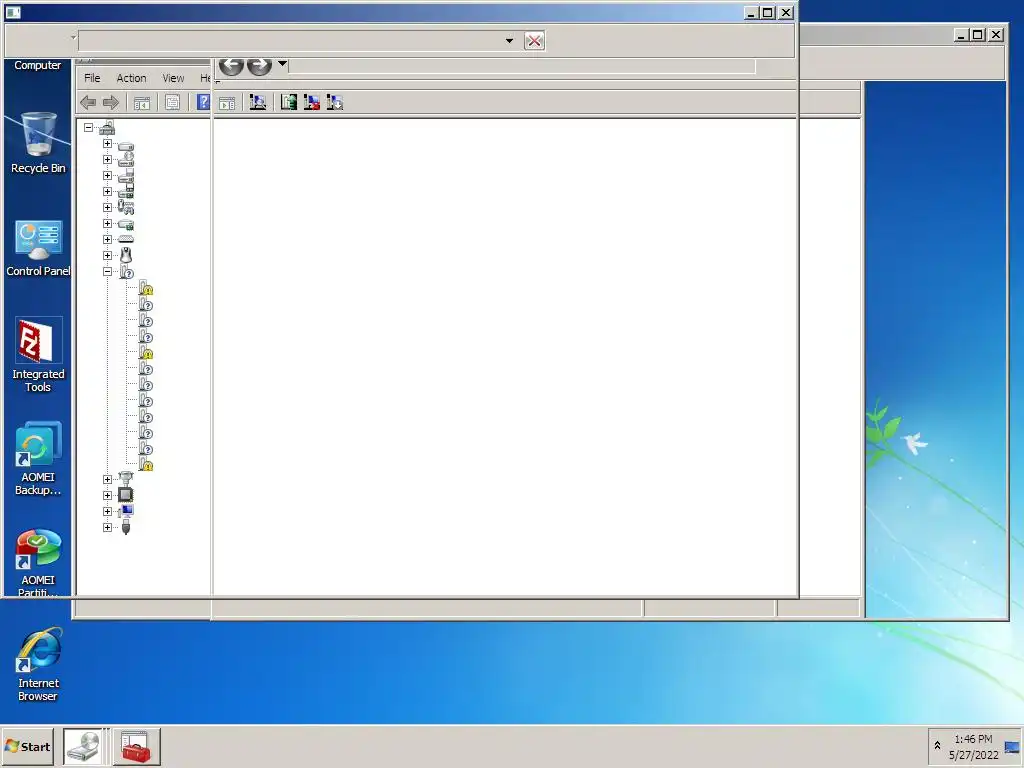
Task: Select the disk drives category icon
Action: [x=126, y=146]
